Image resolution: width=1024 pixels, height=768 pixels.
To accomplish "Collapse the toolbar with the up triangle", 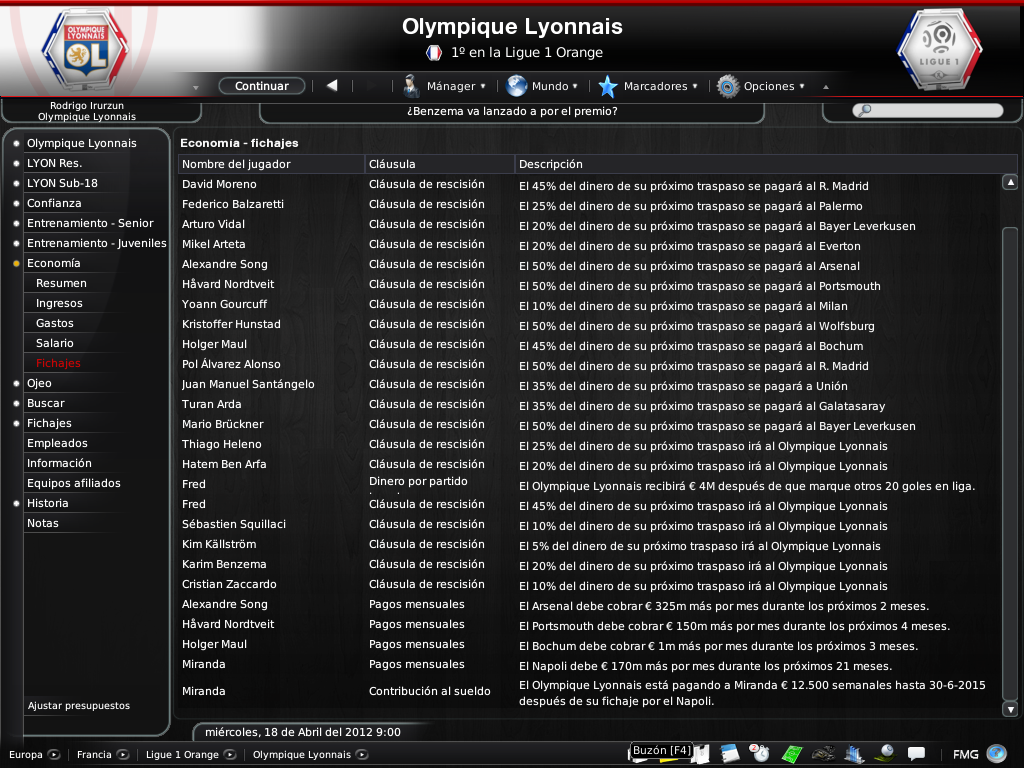I will (825, 87).
